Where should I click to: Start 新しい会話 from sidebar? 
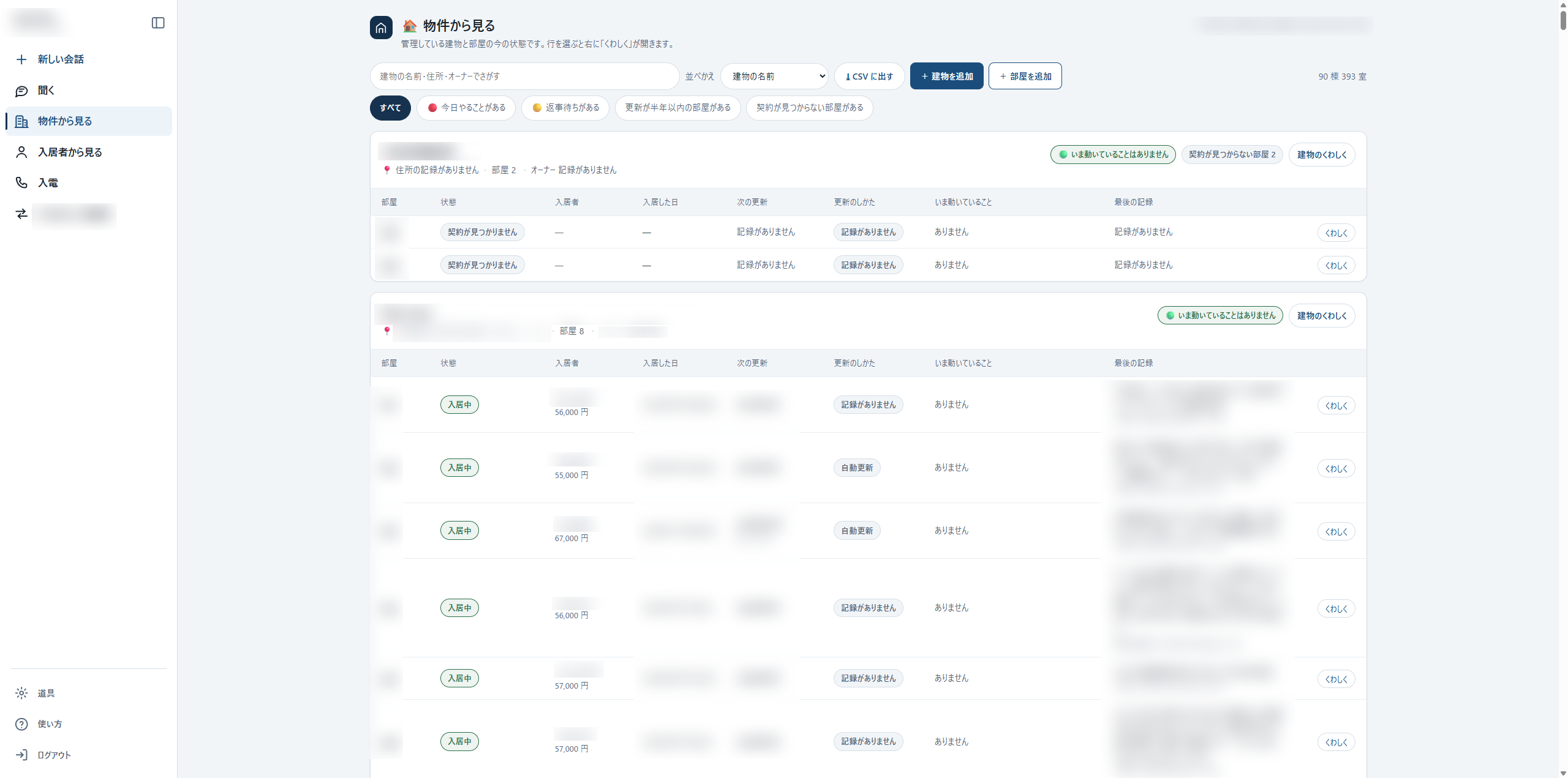pyautogui.click(x=89, y=59)
